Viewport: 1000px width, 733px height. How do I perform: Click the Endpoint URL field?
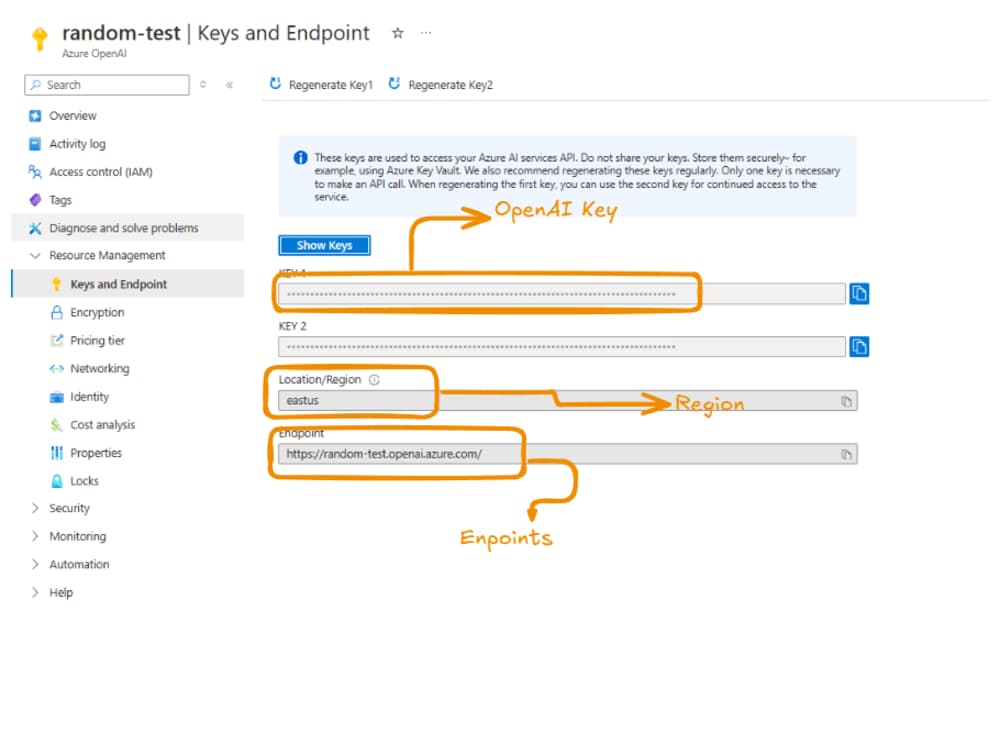[x=568, y=454]
